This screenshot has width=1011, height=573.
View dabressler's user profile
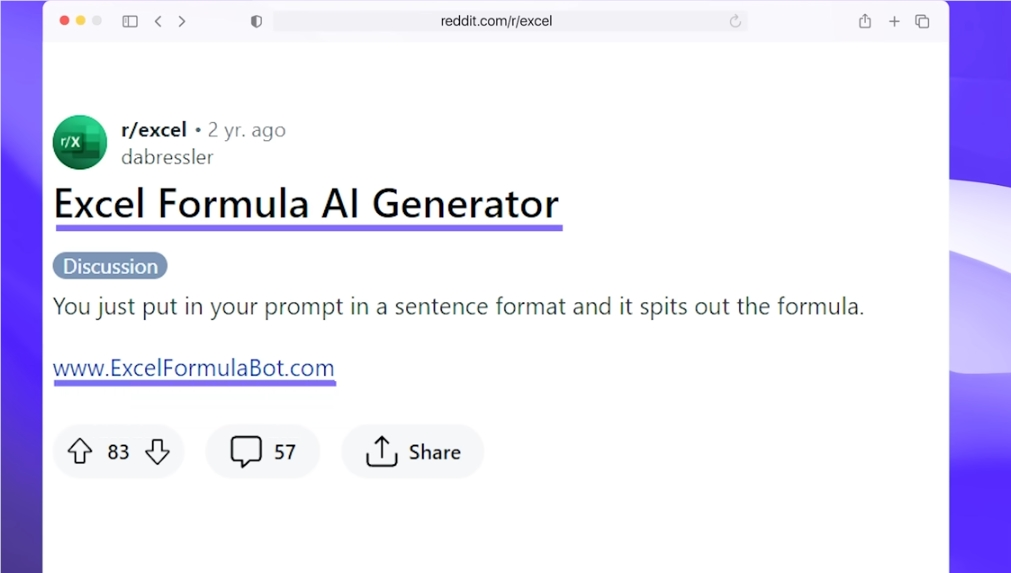167,157
